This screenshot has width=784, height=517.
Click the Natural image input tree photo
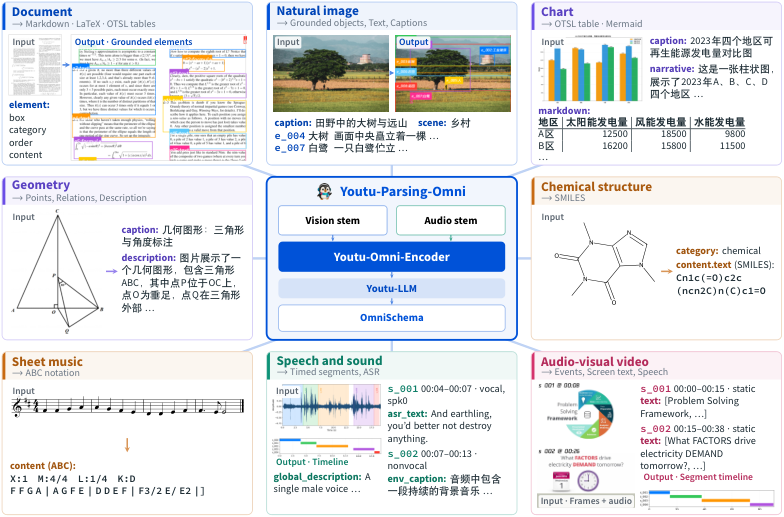(x=330, y=74)
